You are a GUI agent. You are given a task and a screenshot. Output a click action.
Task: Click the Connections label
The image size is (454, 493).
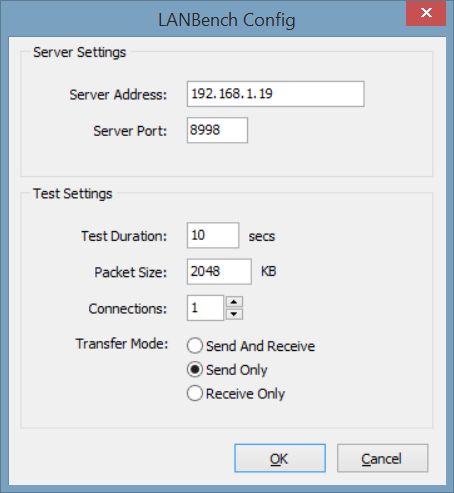pos(128,308)
